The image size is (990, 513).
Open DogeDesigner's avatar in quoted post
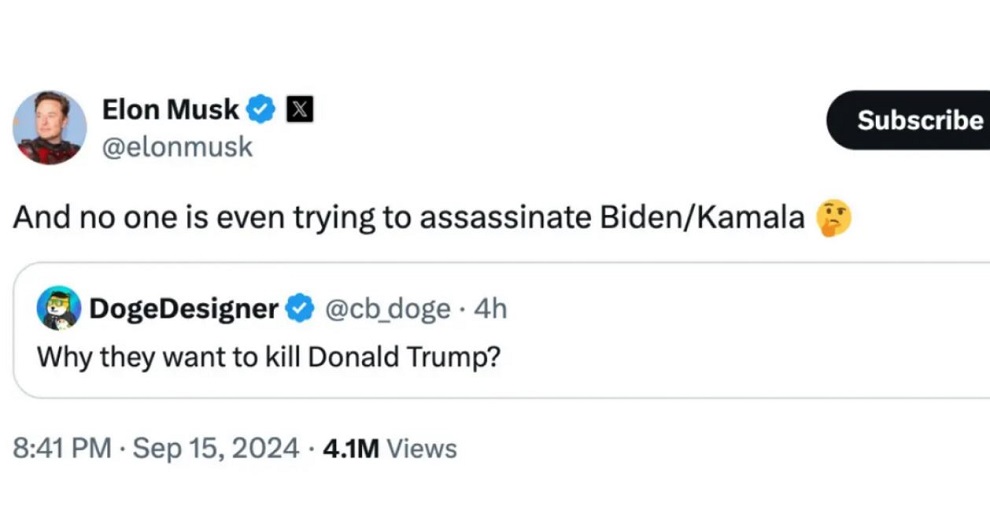click(x=59, y=308)
